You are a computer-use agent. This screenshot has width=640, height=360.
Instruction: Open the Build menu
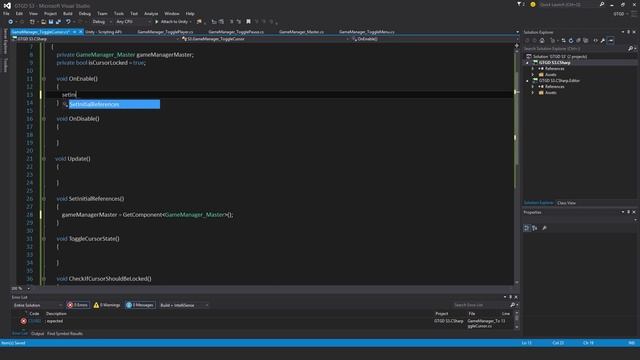68,13
